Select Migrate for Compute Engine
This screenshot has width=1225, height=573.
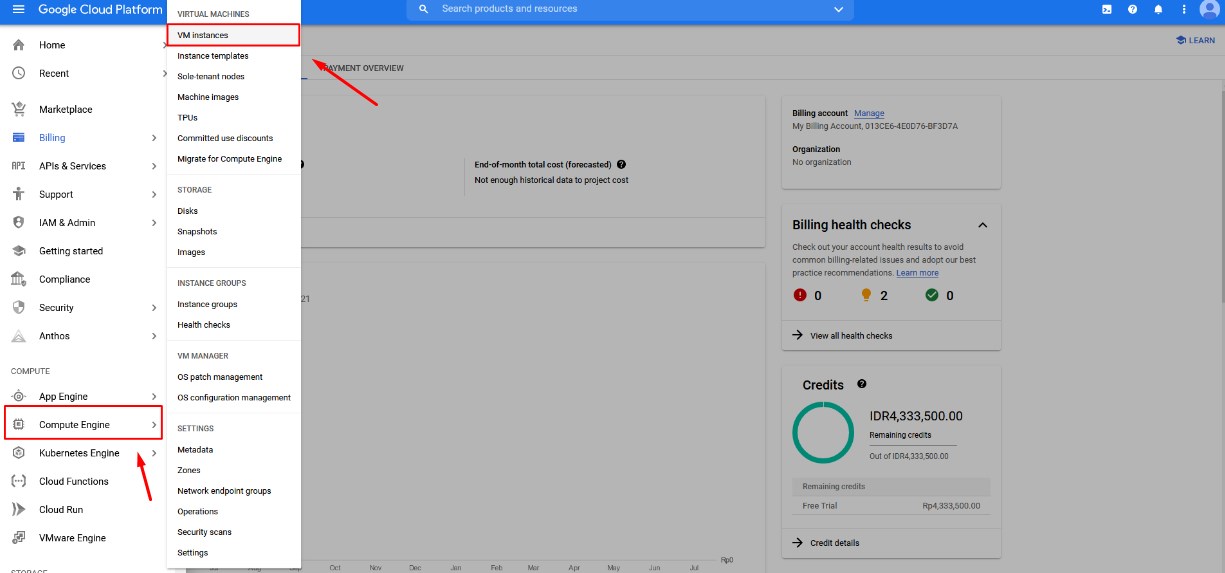(233, 159)
